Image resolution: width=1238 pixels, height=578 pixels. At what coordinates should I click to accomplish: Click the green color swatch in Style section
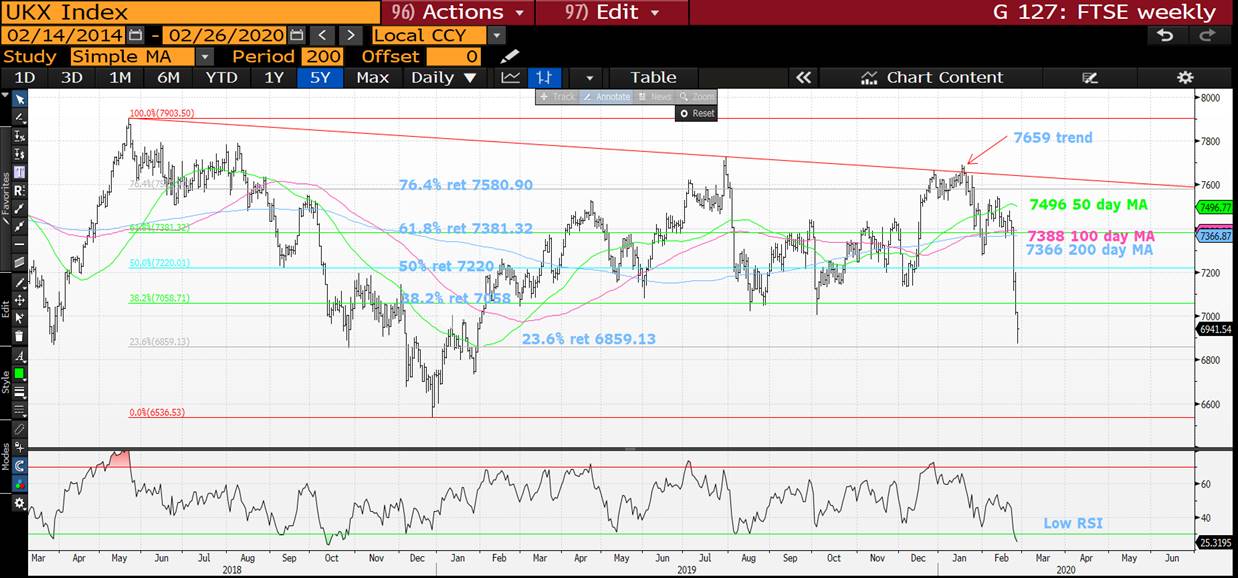[x=20, y=373]
